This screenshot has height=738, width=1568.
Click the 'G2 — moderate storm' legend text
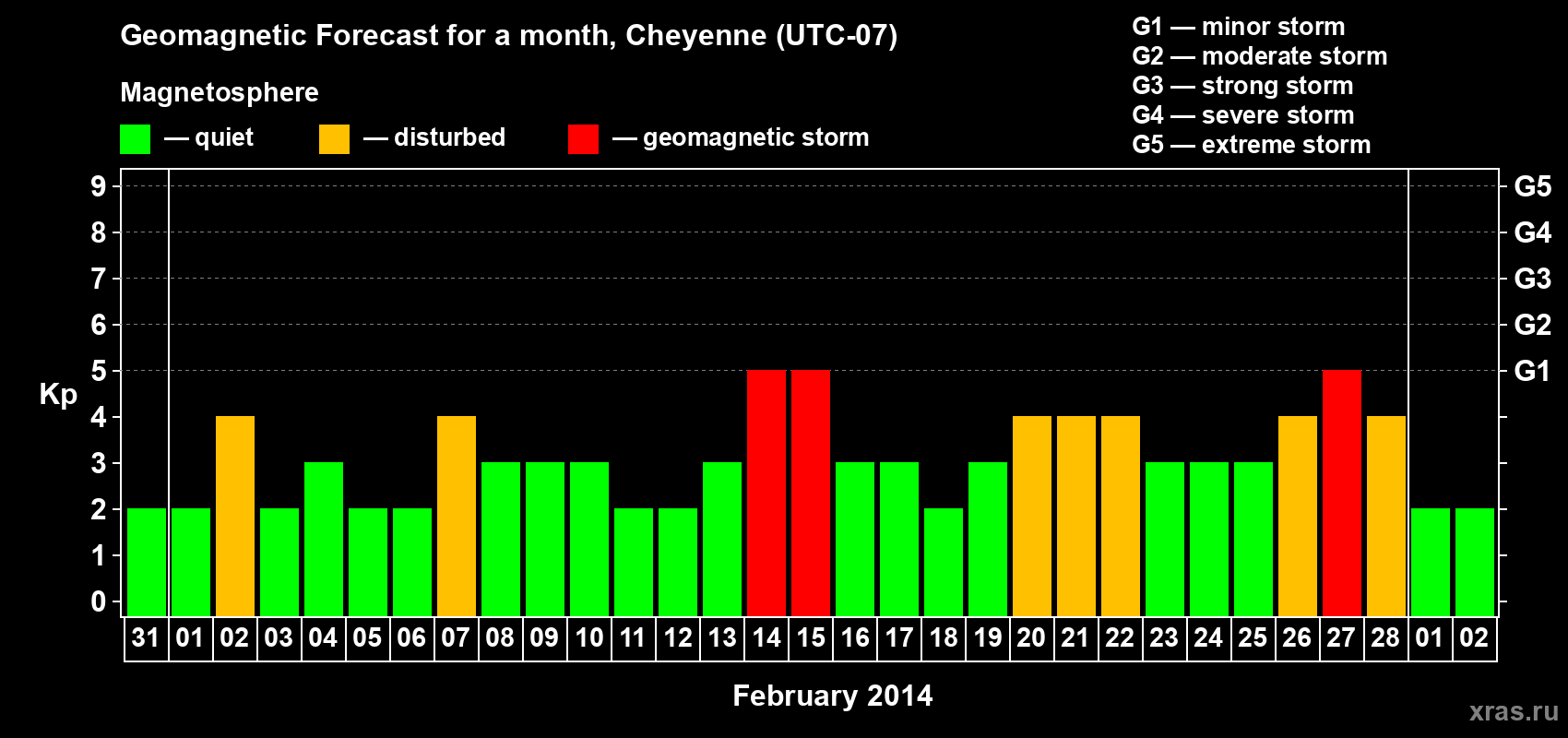pyautogui.click(x=1260, y=56)
